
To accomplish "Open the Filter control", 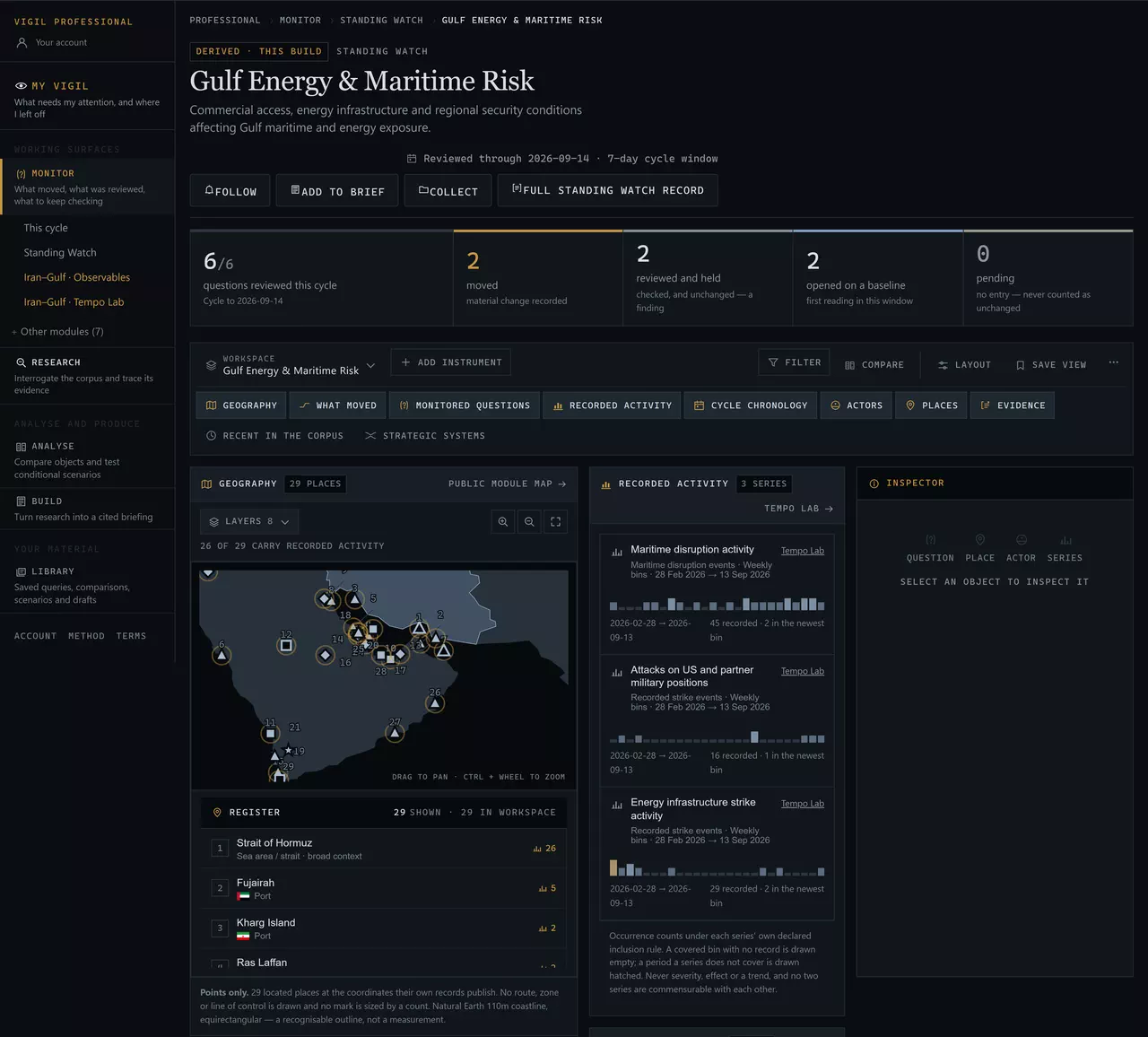I will point(794,362).
